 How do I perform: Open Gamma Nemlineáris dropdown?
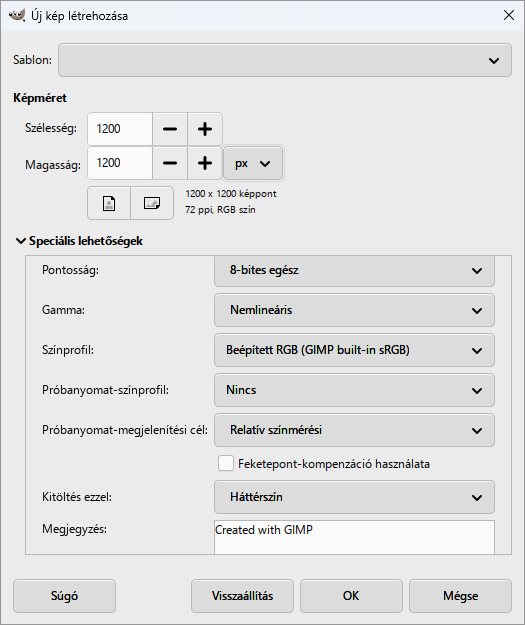(x=354, y=310)
